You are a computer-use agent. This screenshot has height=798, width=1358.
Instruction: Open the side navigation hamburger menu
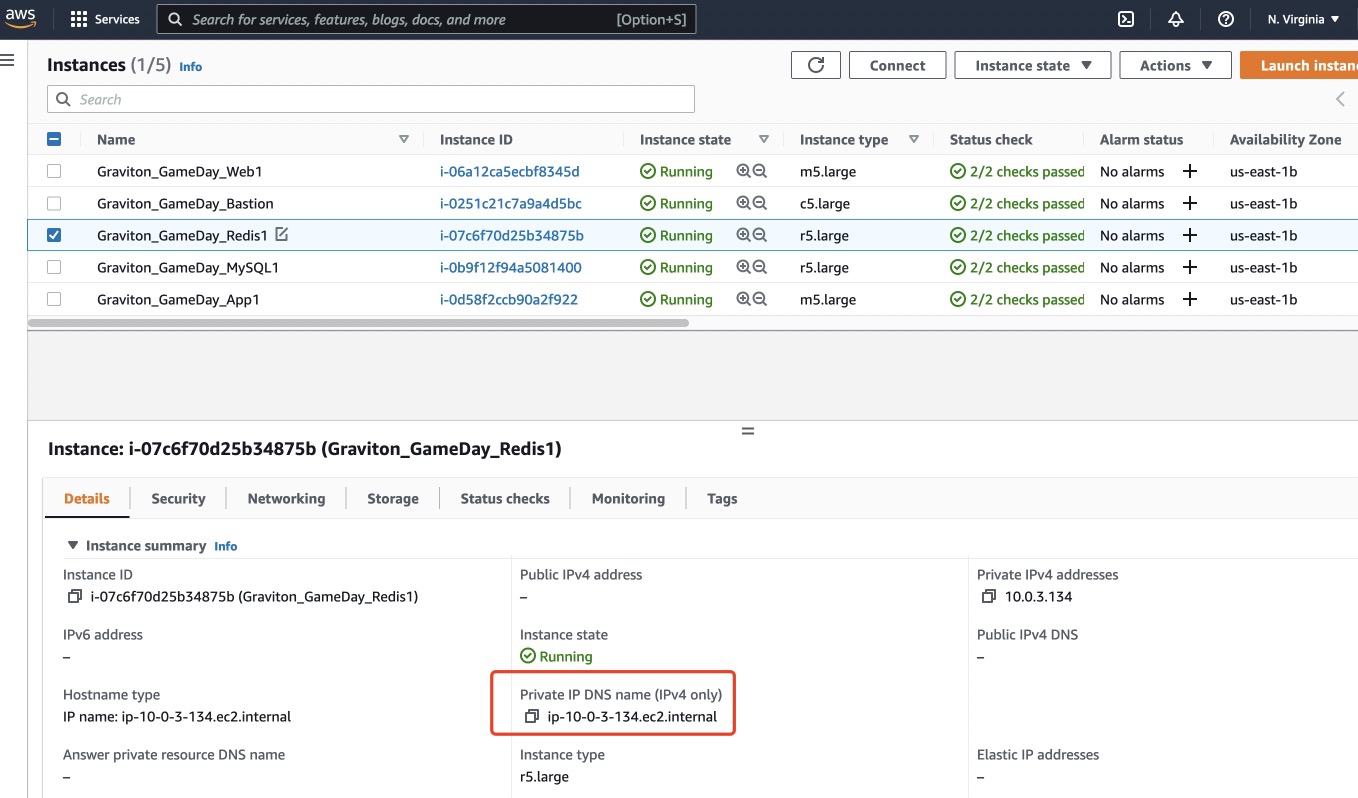(8, 60)
